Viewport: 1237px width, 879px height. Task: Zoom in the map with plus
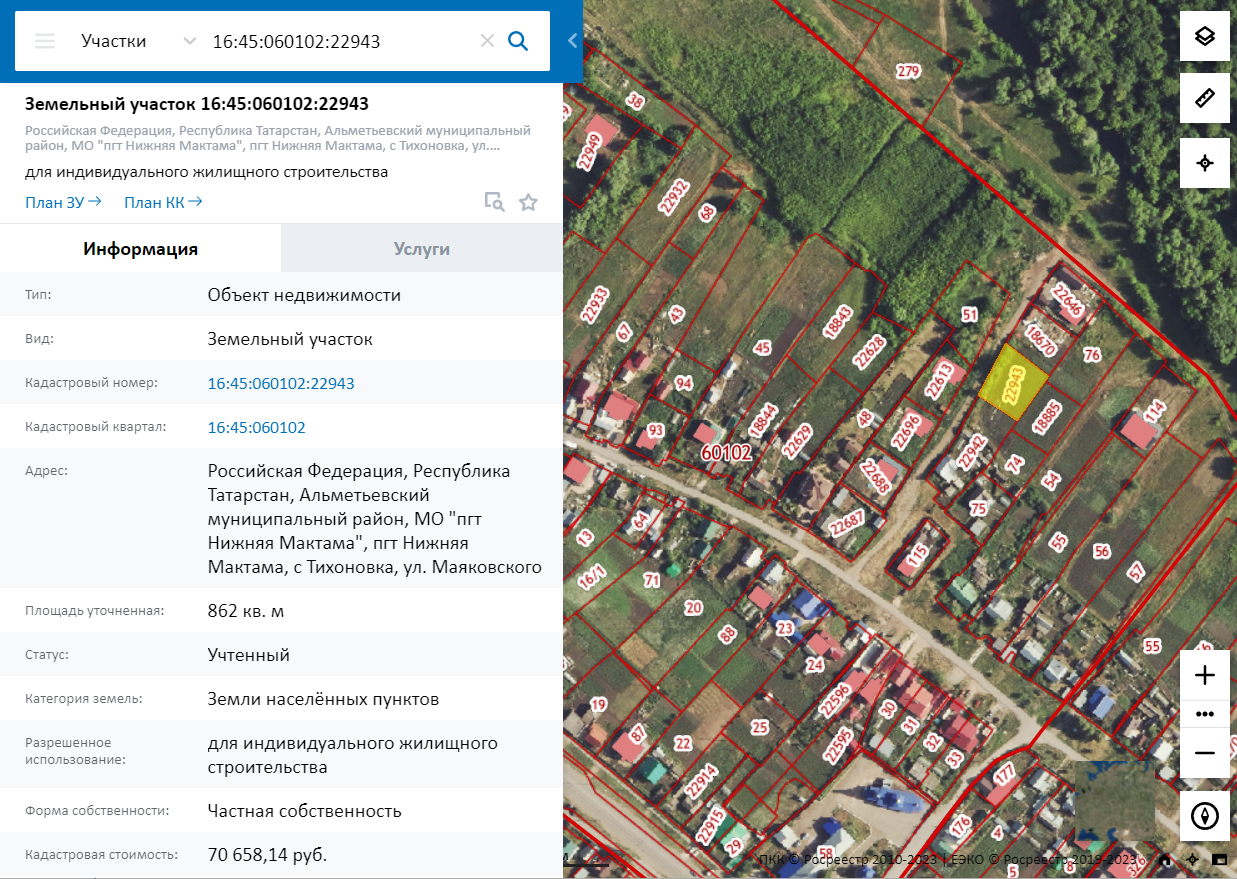(1205, 675)
